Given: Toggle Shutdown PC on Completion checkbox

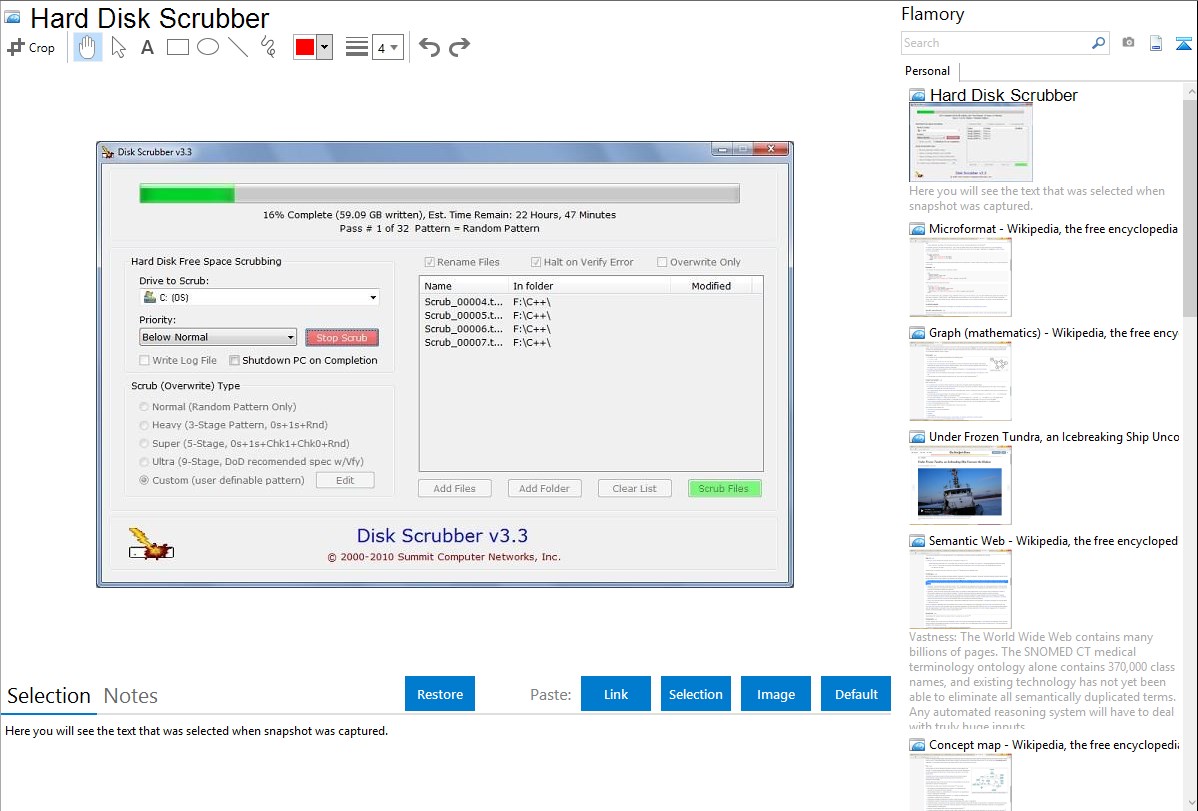Looking at the screenshot, I should point(235,361).
